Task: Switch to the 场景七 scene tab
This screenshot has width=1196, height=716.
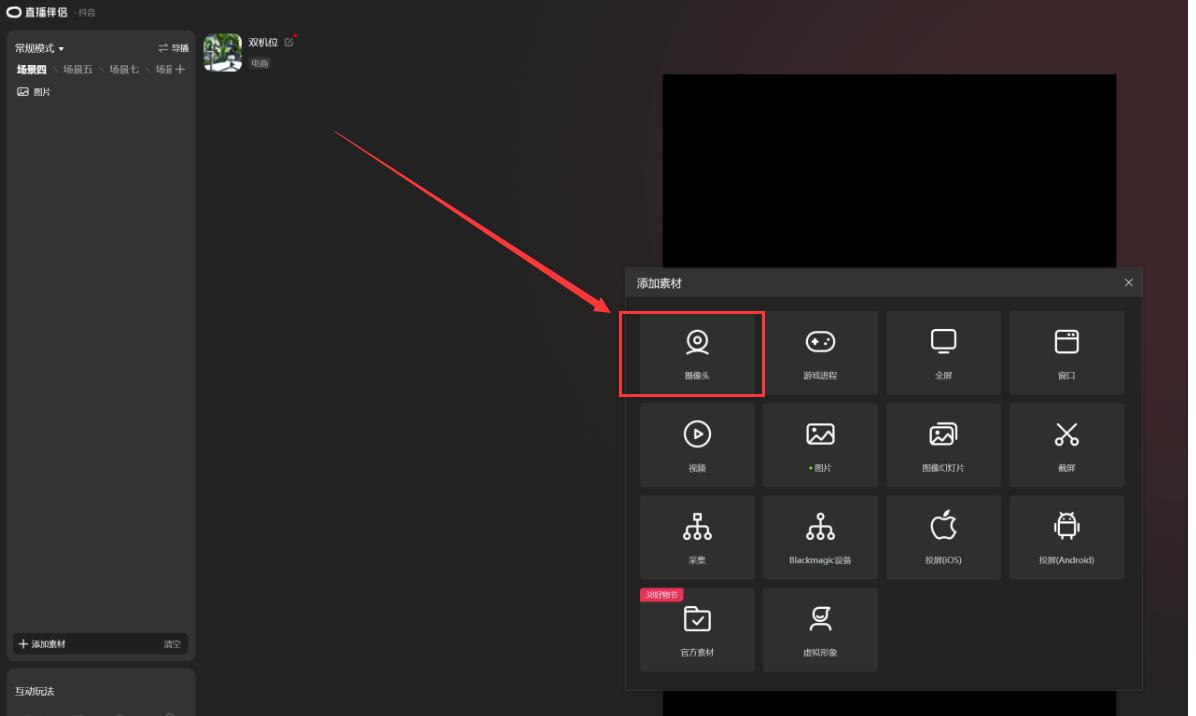Action: point(124,69)
